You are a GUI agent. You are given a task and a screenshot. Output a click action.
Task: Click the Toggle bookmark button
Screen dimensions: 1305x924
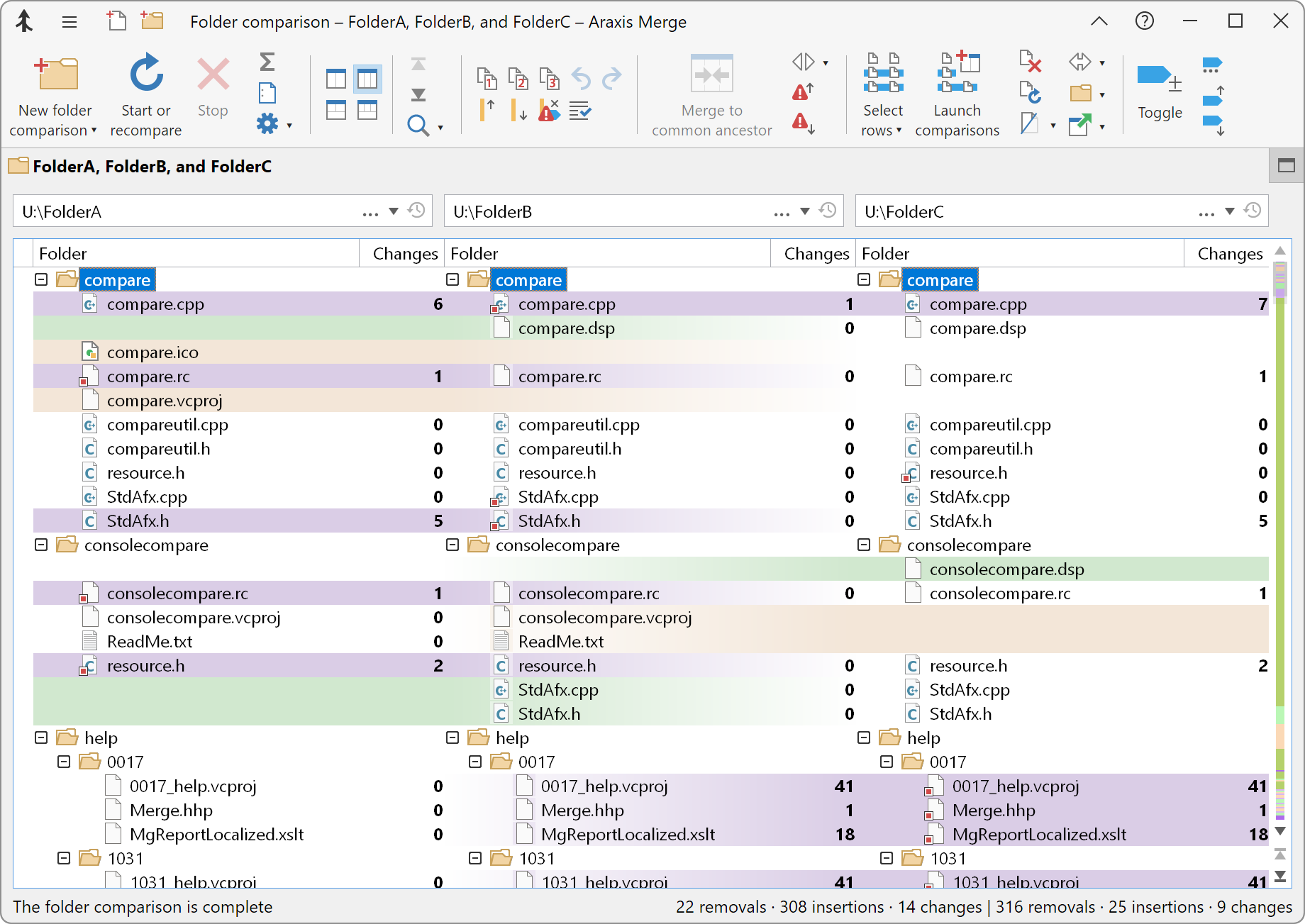coord(1160,92)
